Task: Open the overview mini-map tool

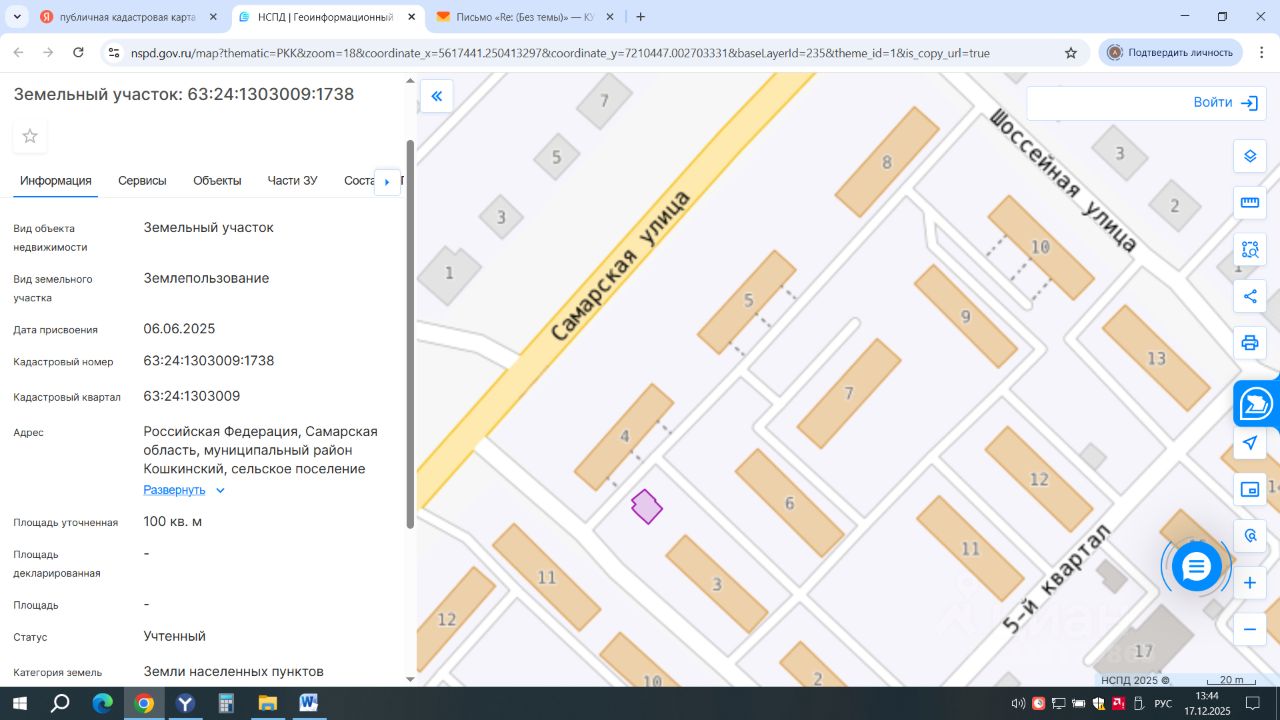Action: 1249,489
